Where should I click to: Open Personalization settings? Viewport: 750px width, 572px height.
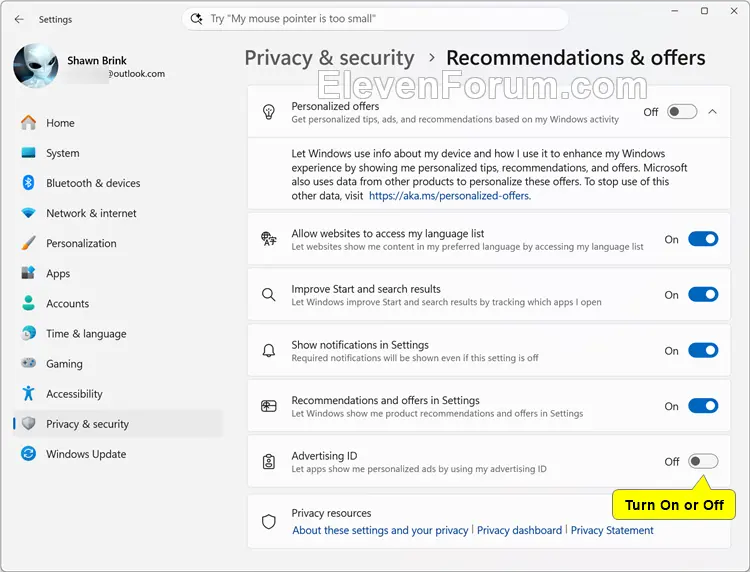click(x=118, y=243)
